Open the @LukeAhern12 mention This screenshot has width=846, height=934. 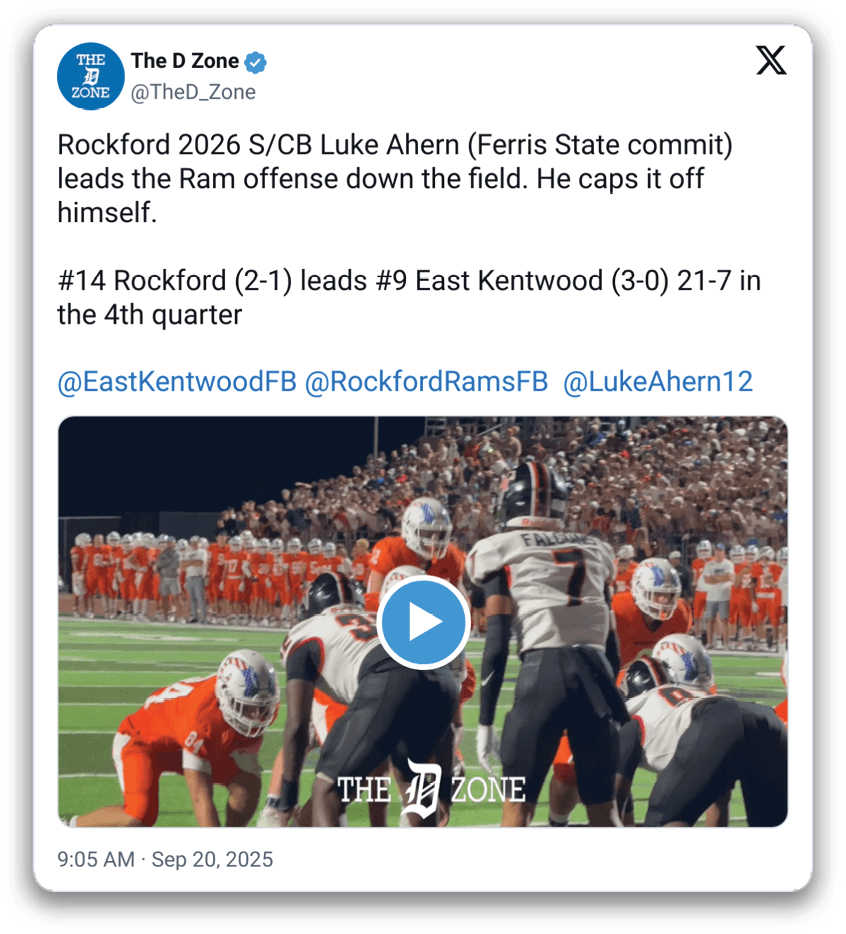tap(658, 382)
